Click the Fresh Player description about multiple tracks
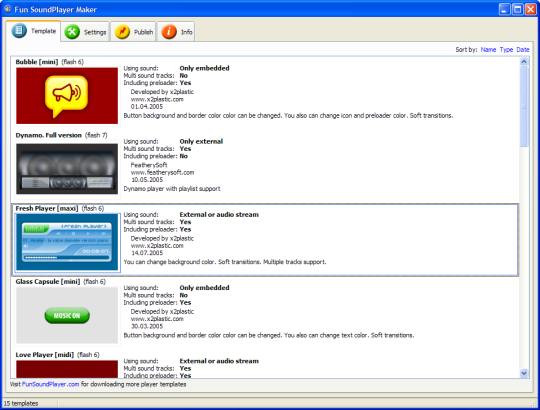The image size is (540, 410). point(225,262)
